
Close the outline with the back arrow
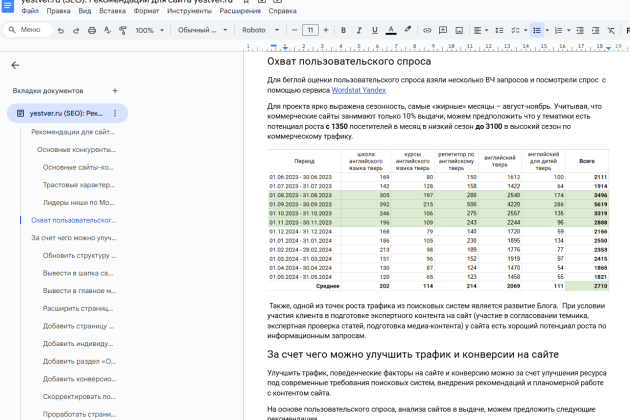click(x=15, y=65)
